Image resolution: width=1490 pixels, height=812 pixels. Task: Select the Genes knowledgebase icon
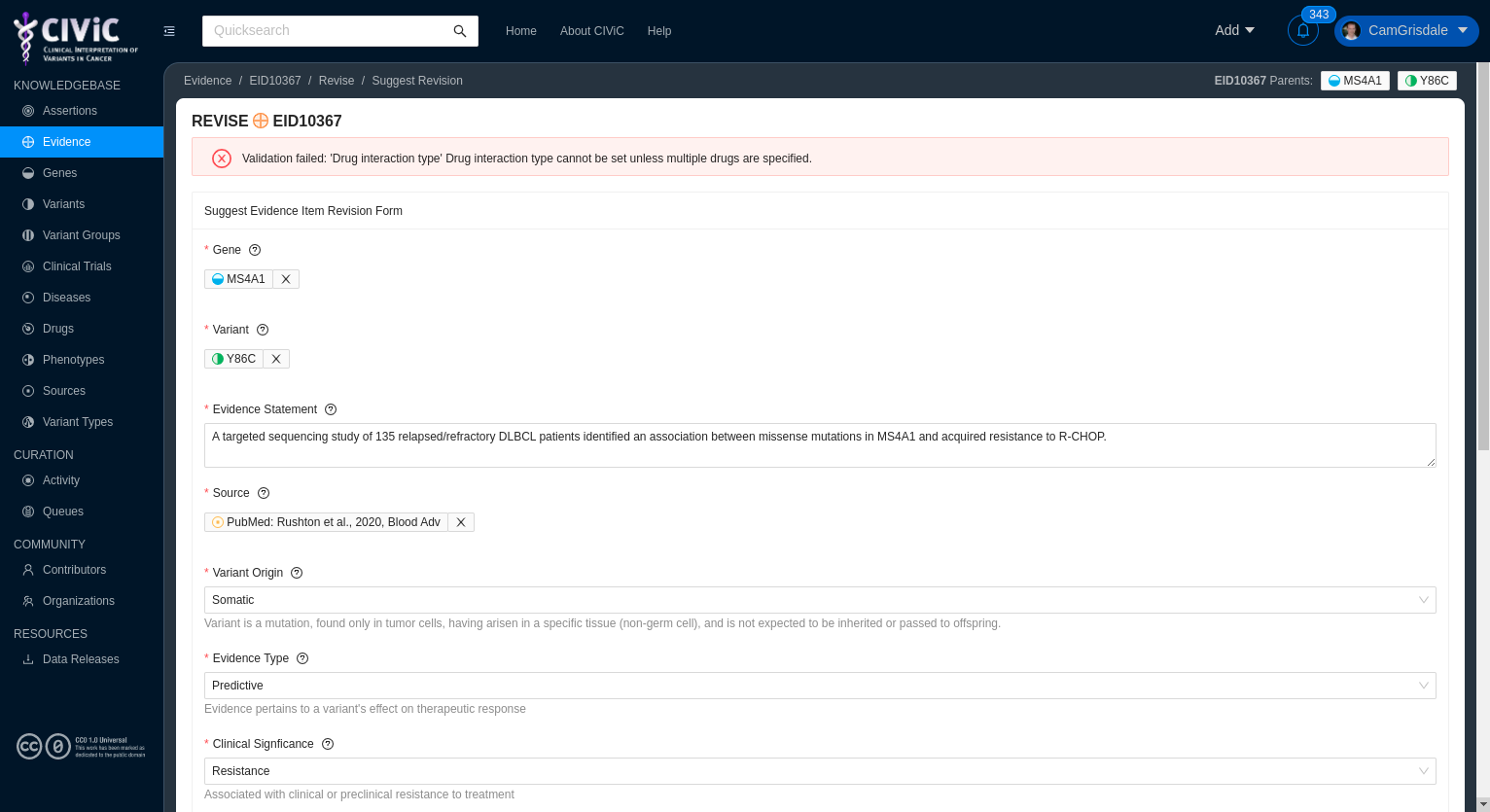(x=28, y=173)
